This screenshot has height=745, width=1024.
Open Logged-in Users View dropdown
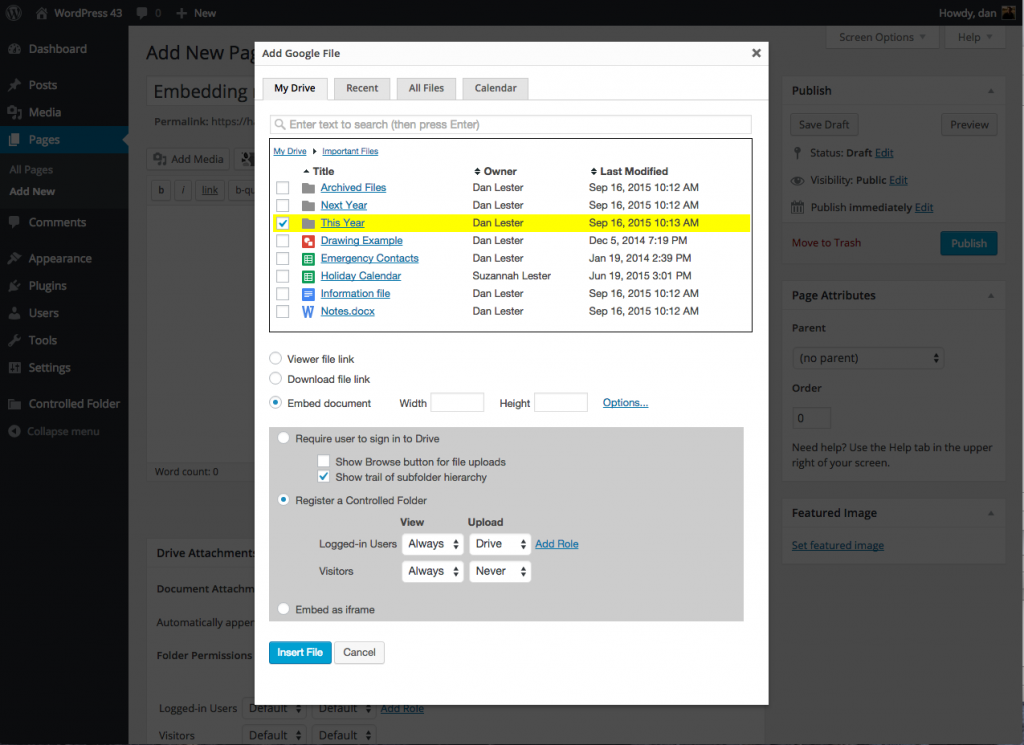(x=433, y=544)
